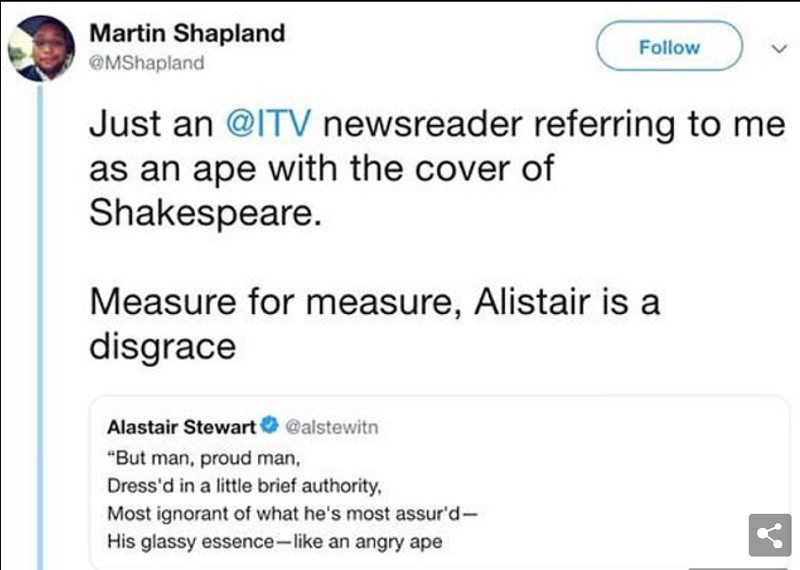Image resolution: width=800 pixels, height=570 pixels.
Task: Select the @alstewitn handle
Action: pyautogui.click(x=332, y=427)
